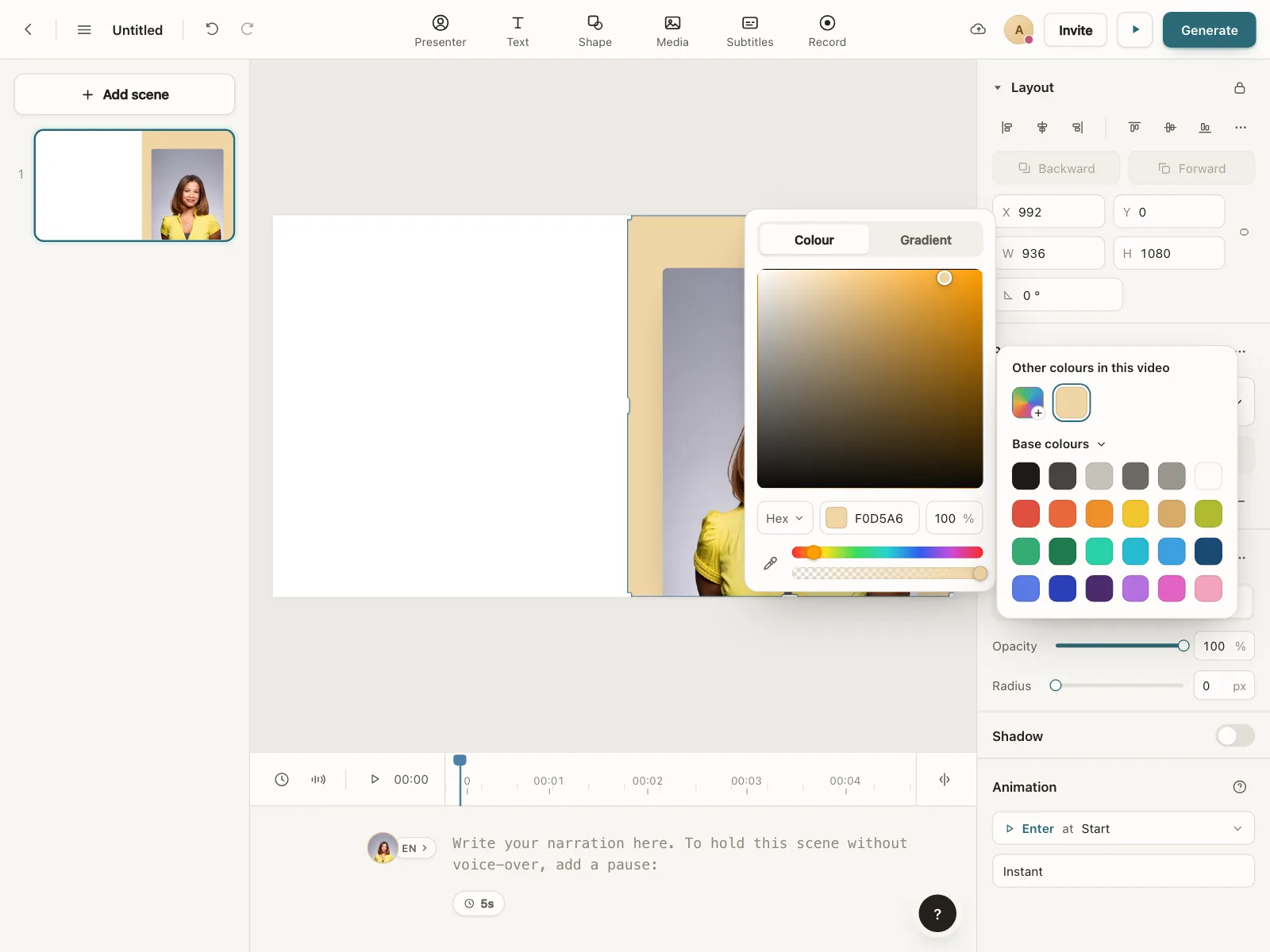The width and height of the screenshot is (1270, 952).
Task: Open the Hex format dropdown
Action: tap(785, 518)
